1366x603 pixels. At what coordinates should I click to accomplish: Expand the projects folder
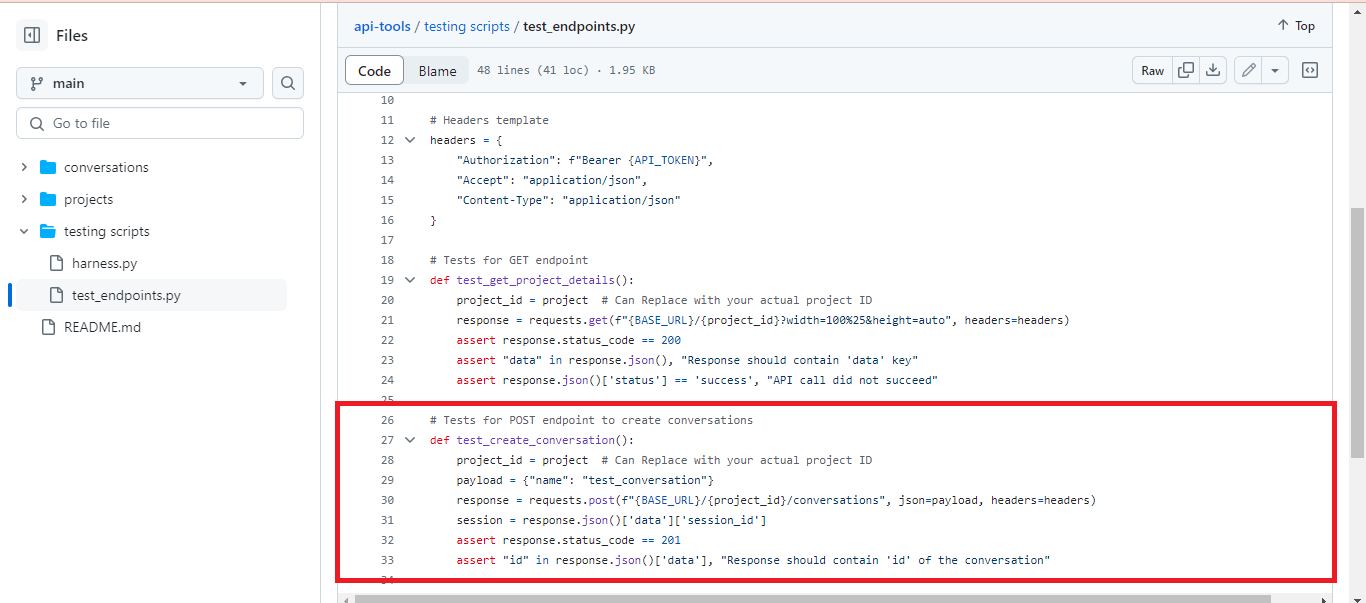coord(24,199)
